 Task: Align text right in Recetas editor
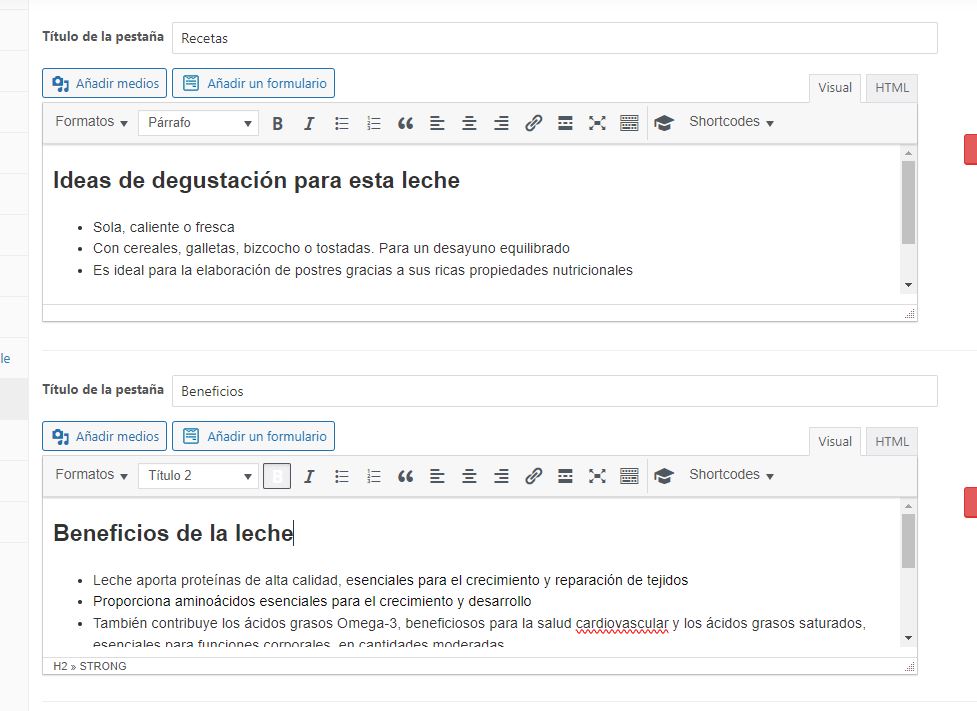(502, 123)
